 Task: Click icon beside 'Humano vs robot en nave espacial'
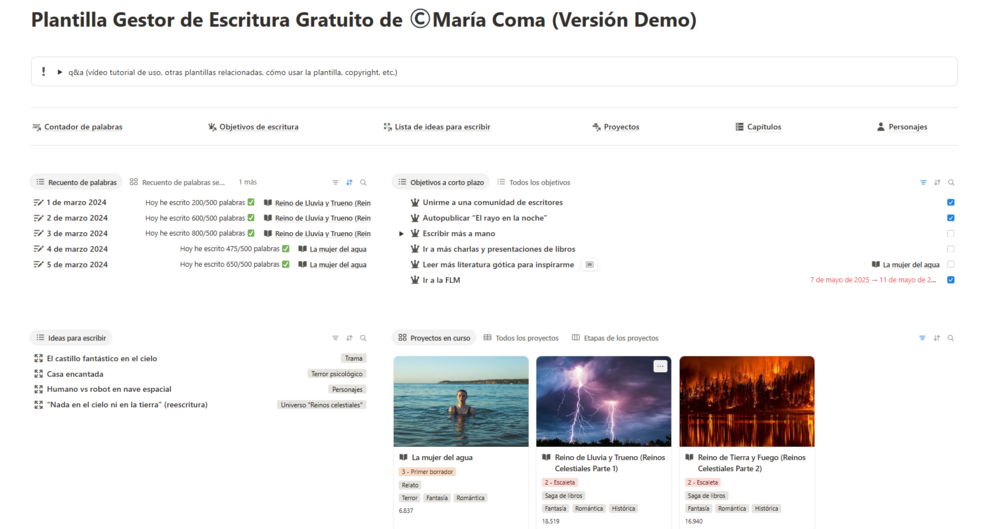tap(38, 389)
